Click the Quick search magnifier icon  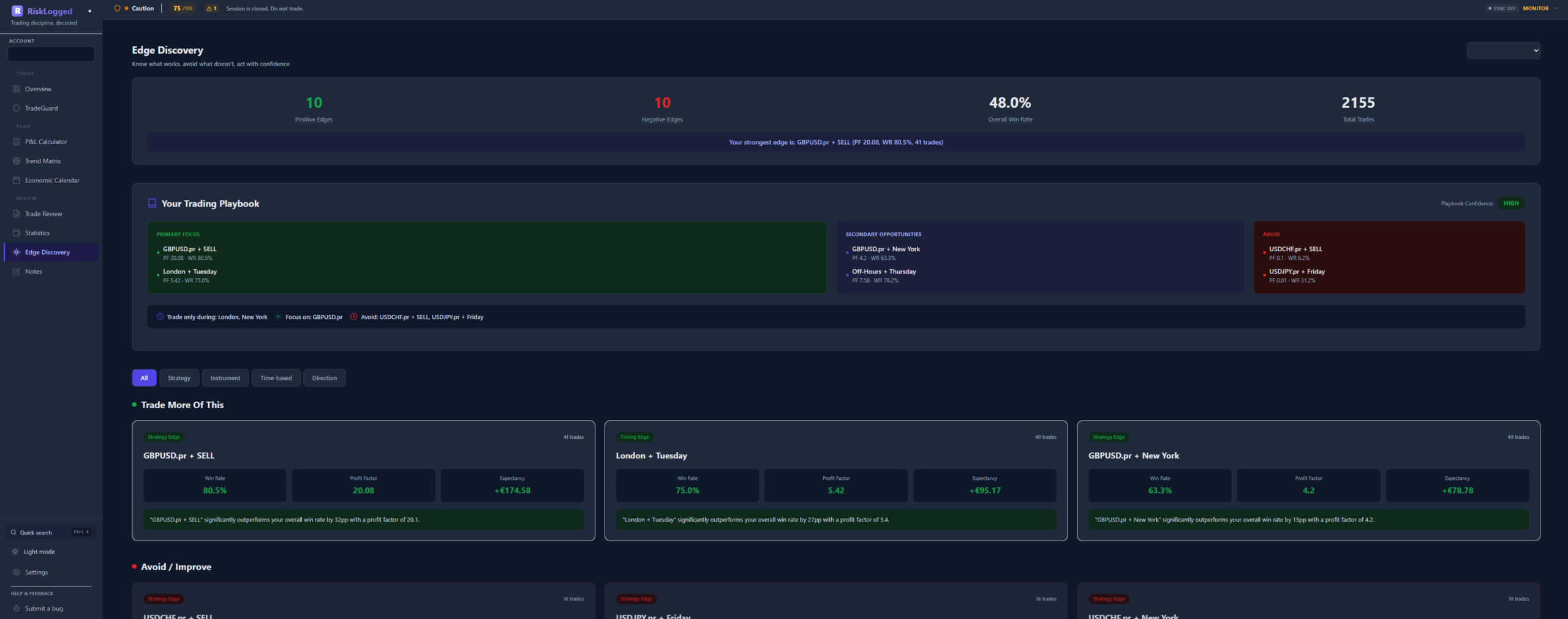[13, 533]
